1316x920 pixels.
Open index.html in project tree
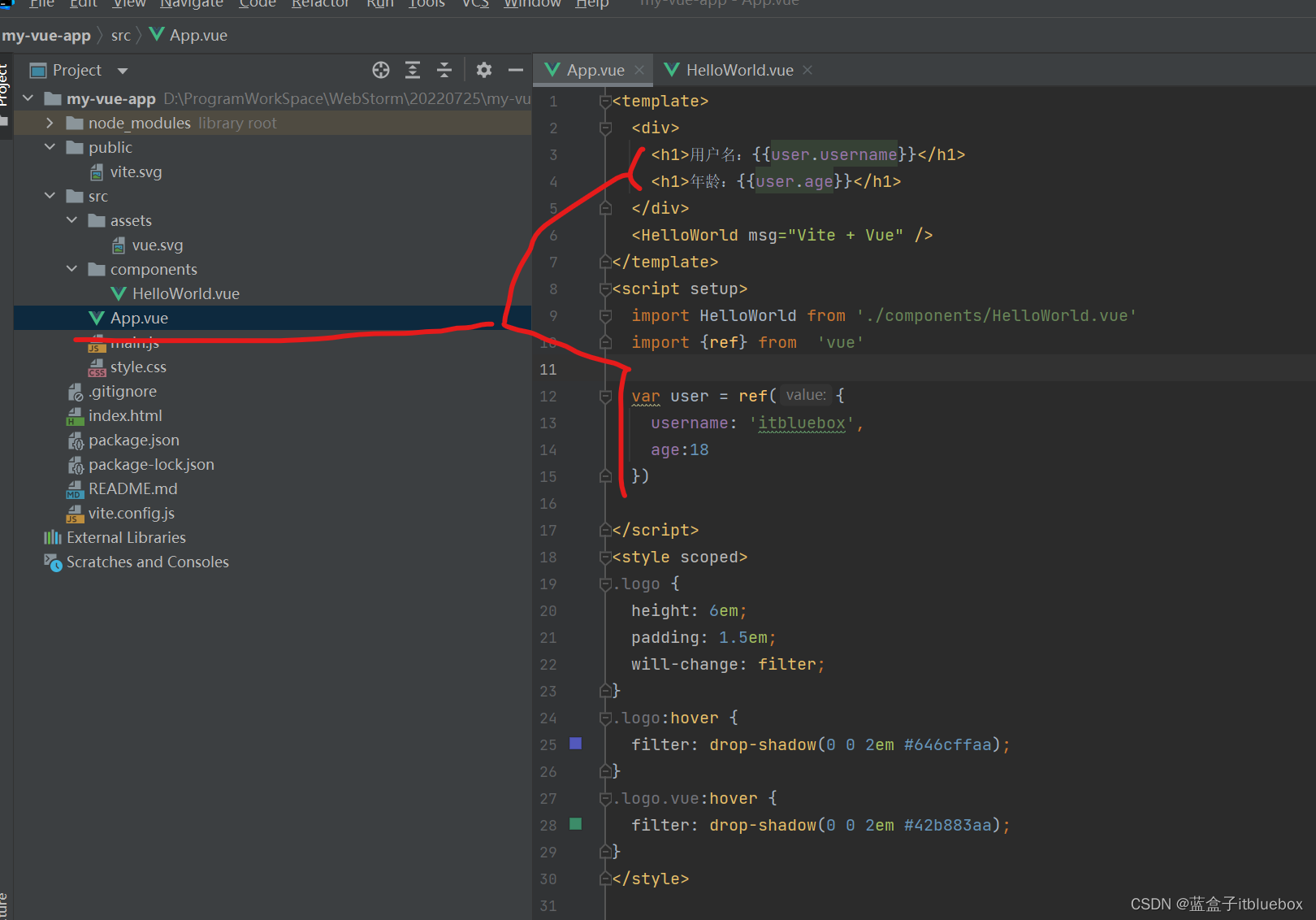(124, 415)
